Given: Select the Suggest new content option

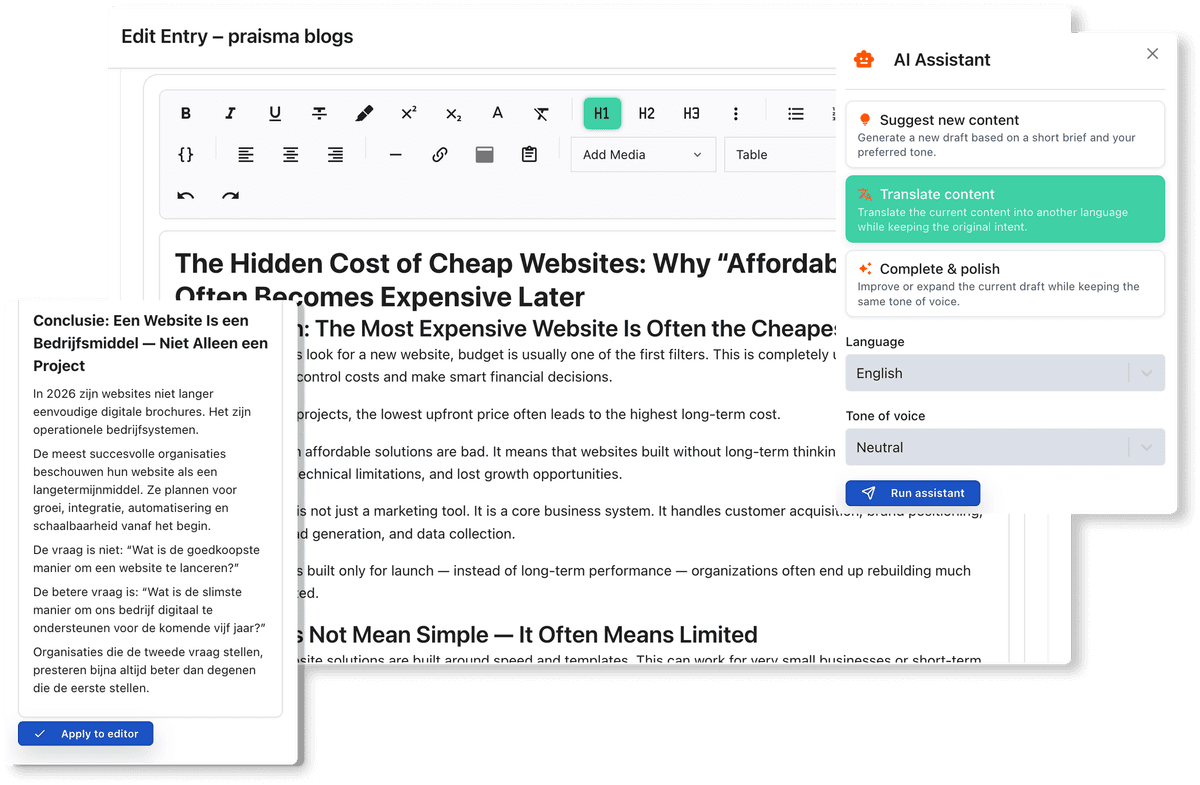Looking at the screenshot, I should (1004, 134).
